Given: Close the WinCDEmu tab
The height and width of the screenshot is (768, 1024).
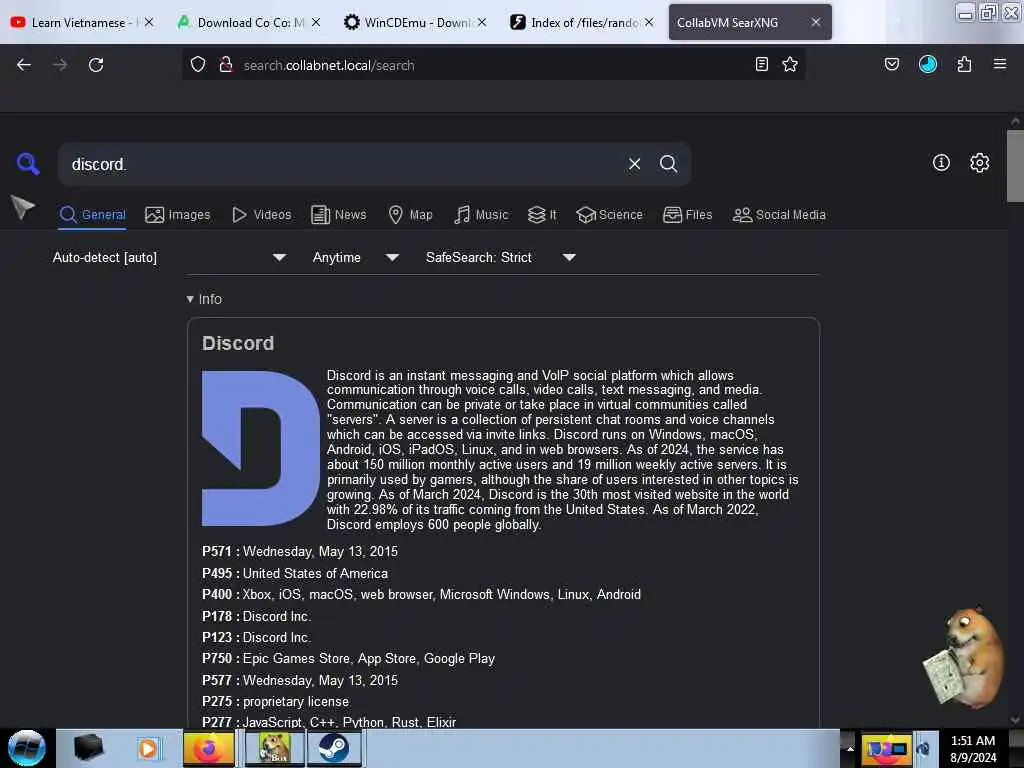Looking at the screenshot, I should 482,22.
